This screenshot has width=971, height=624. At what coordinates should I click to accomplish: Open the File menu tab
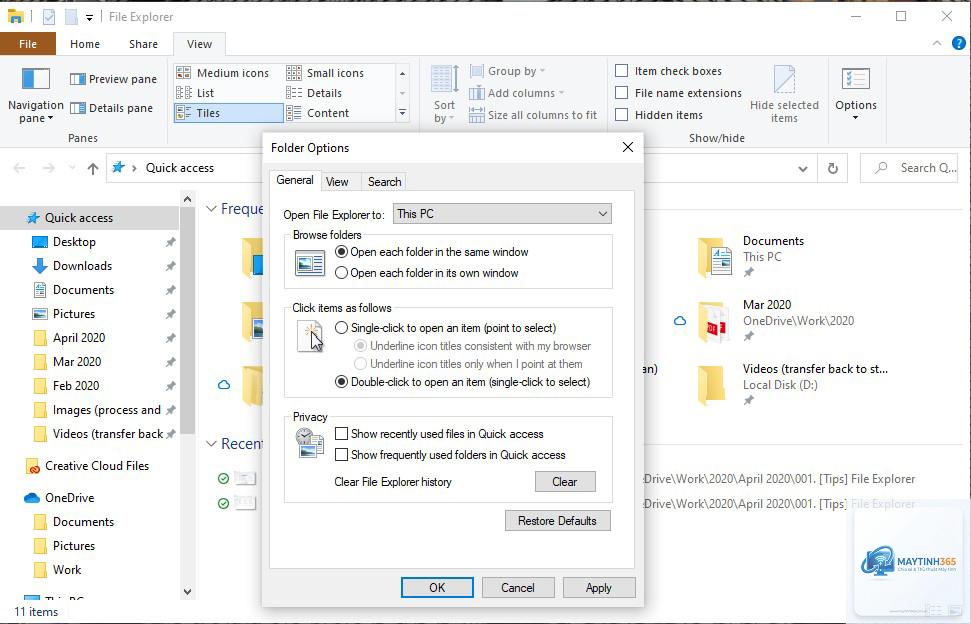click(x=28, y=44)
